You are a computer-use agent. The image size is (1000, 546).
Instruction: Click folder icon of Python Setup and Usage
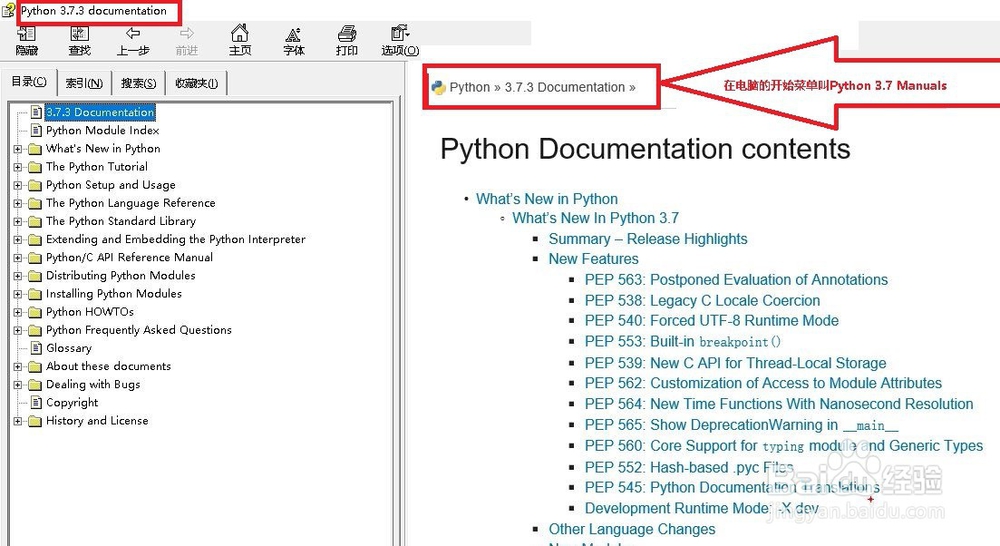[x=35, y=186]
